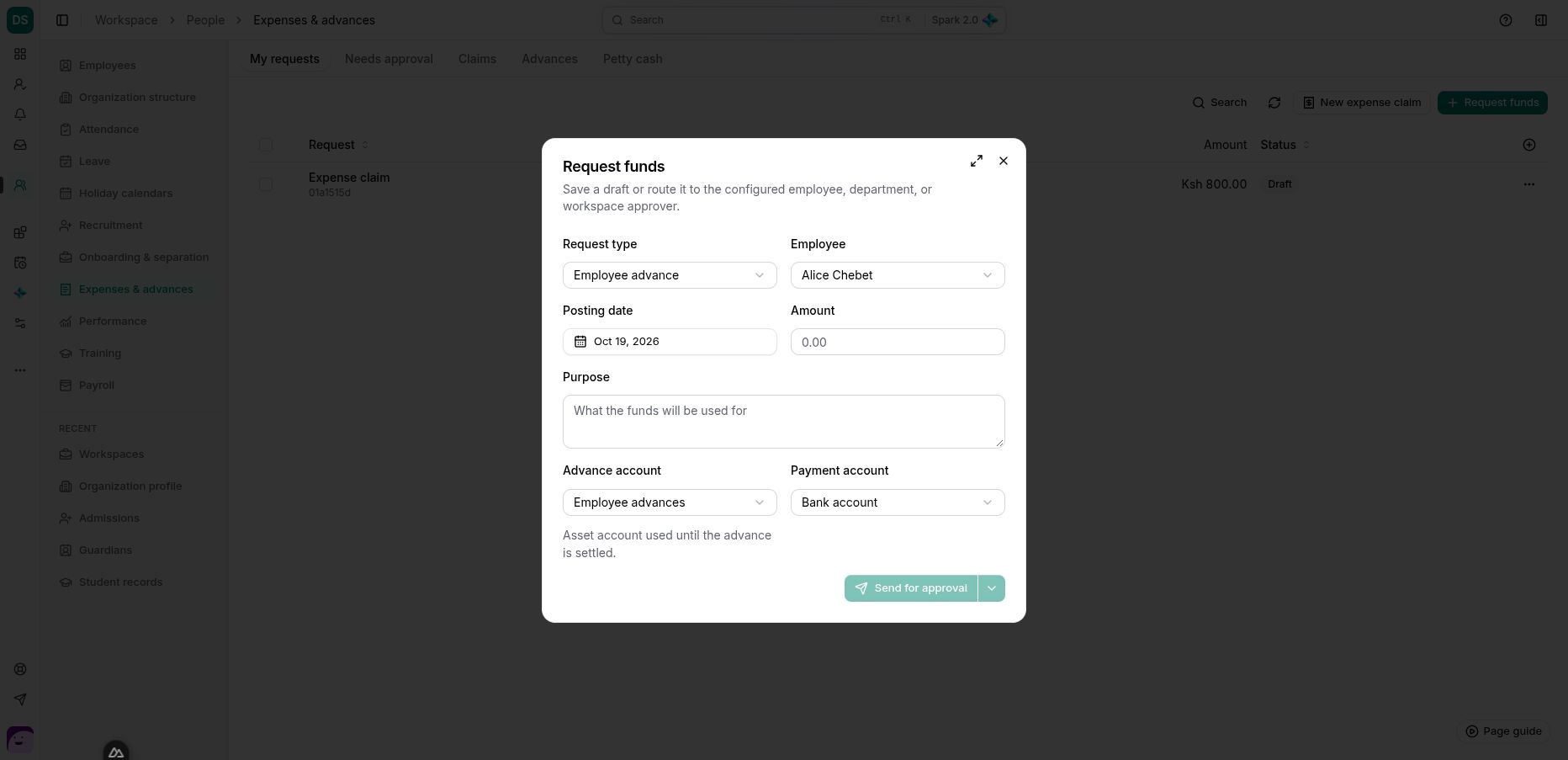This screenshot has width=1568, height=760.
Task: Open Employees in the sidebar
Action: point(135,66)
